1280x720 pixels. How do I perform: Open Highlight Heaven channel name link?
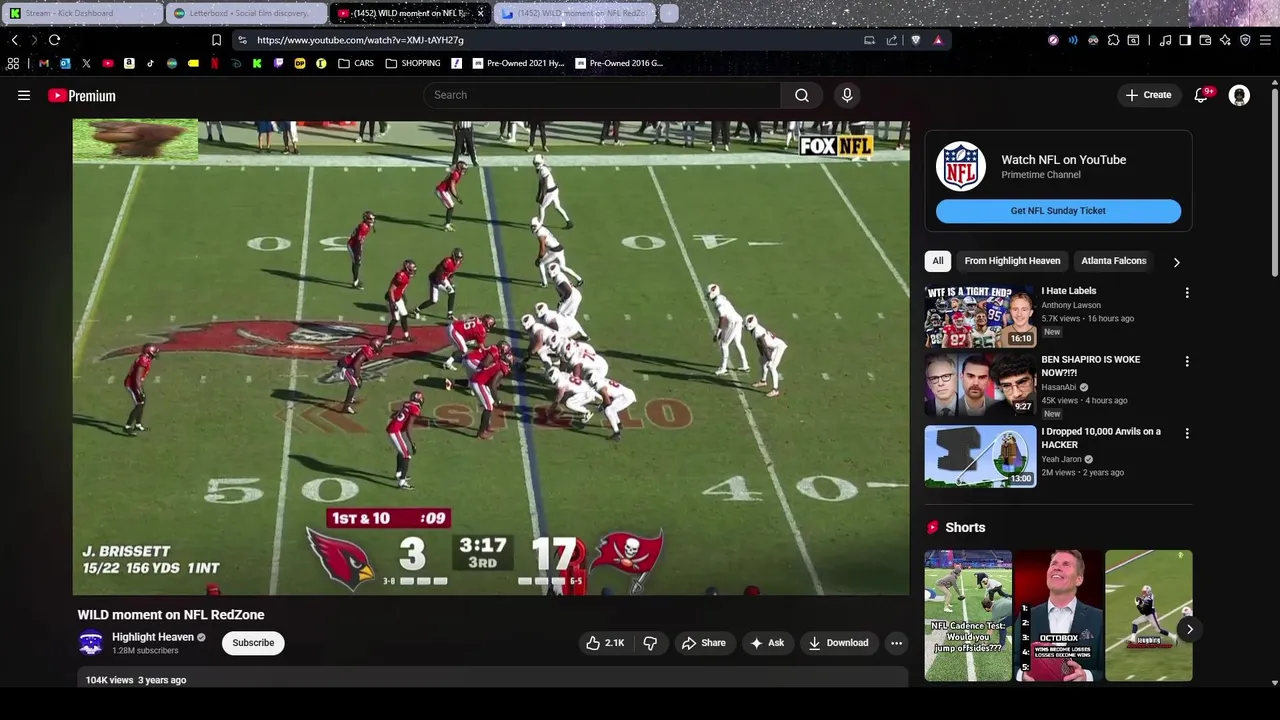point(153,637)
